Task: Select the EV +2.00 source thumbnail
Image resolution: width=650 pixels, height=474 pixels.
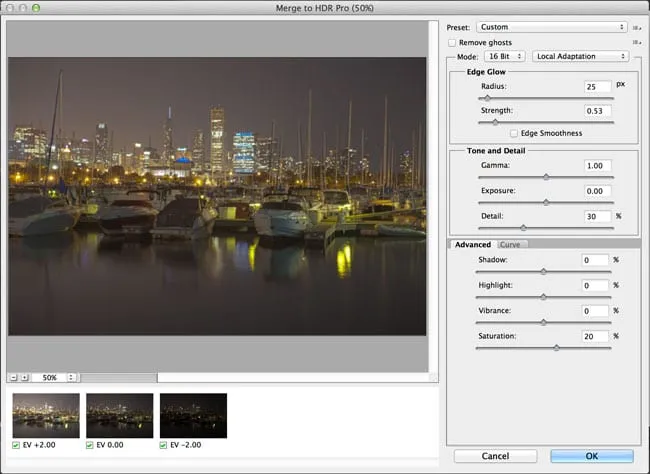Action: tap(46, 415)
